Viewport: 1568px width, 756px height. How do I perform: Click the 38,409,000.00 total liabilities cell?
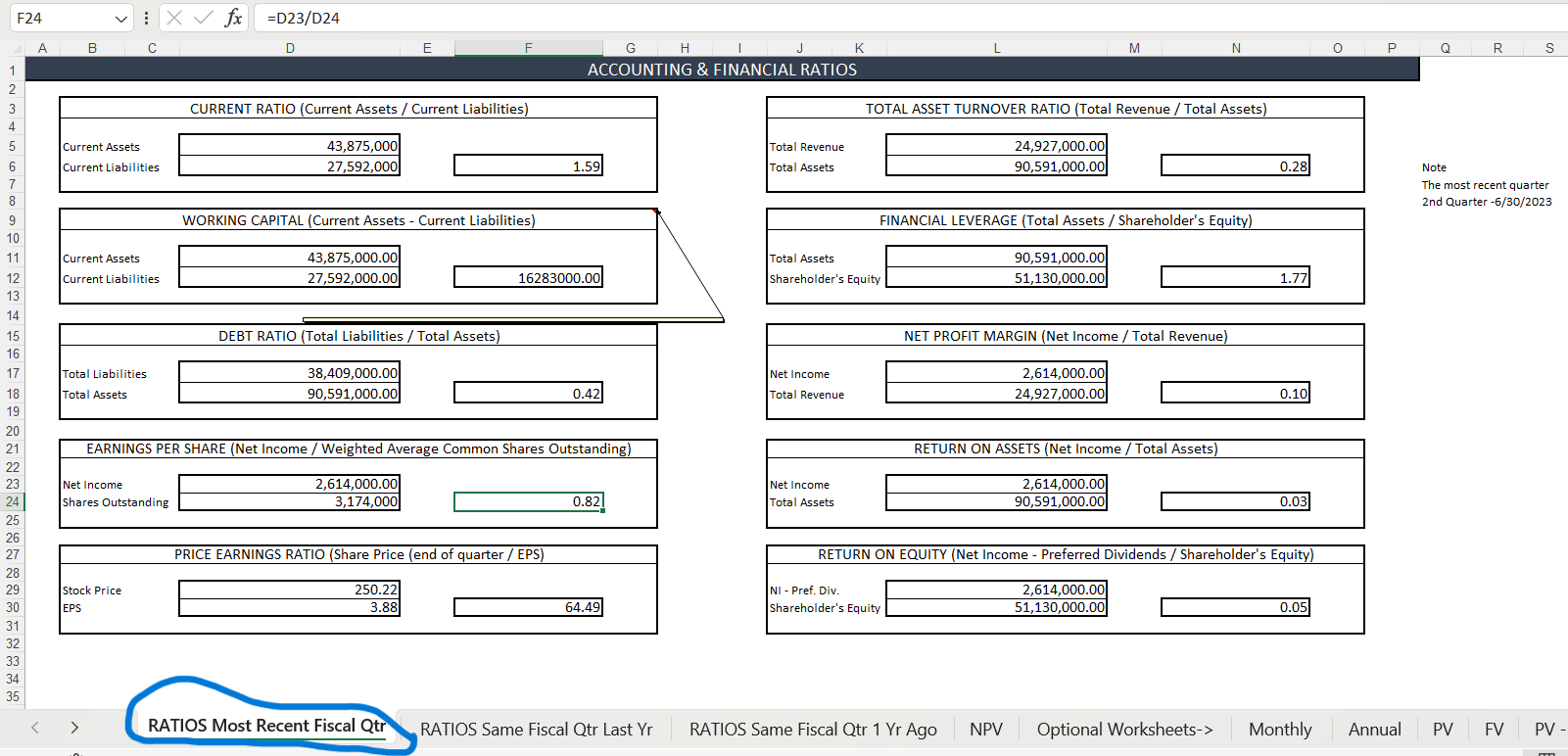[290, 373]
